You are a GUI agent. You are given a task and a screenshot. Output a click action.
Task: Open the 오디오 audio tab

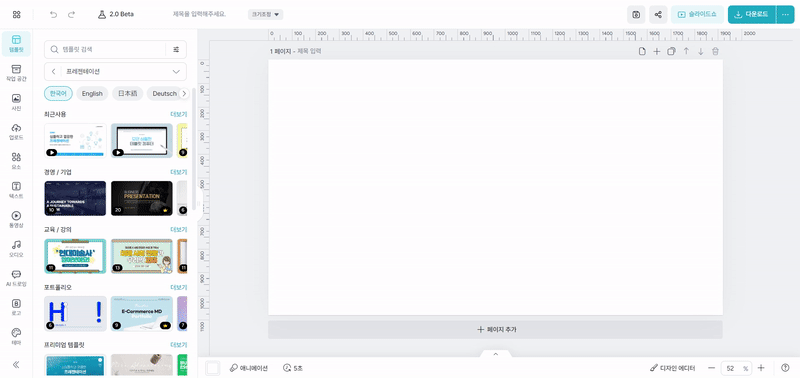(x=16, y=248)
